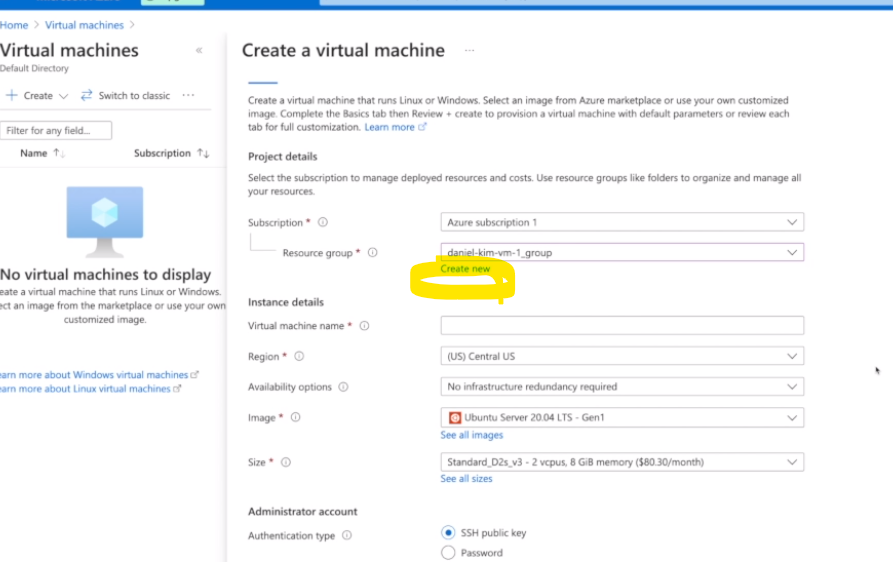The width and height of the screenshot is (893, 562).
Task: Show Availability options info icon
Action: tap(343, 387)
